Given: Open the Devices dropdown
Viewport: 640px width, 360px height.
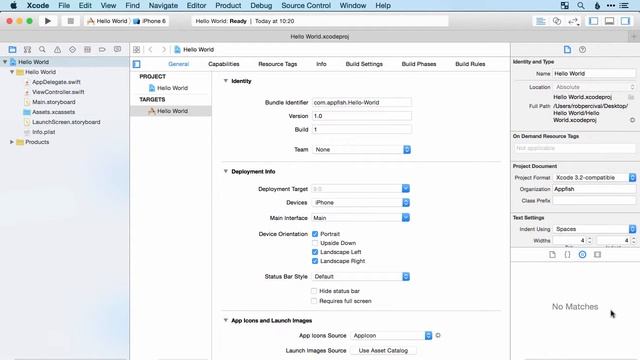Looking at the screenshot, I should click(x=361, y=202).
